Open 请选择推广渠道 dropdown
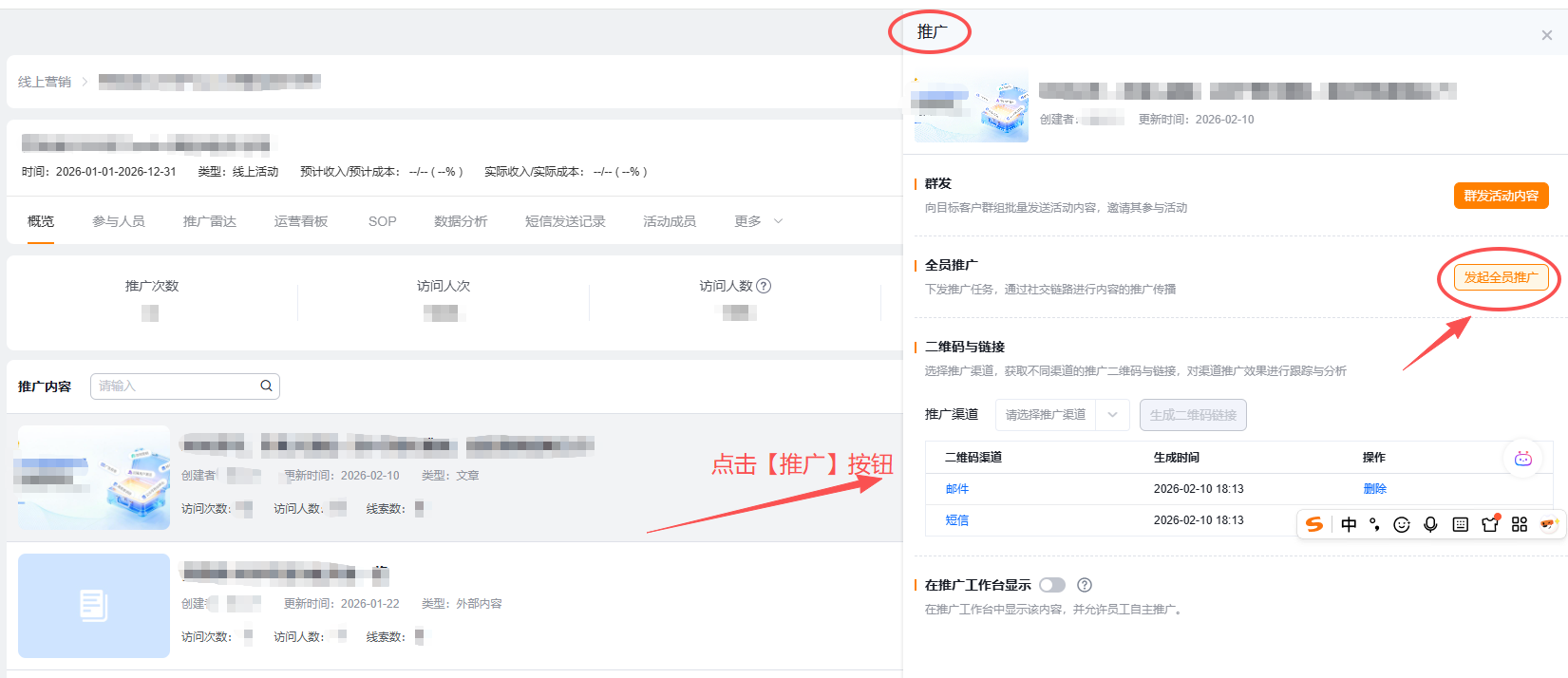This screenshot has height=678, width=1568. click(x=1062, y=415)
